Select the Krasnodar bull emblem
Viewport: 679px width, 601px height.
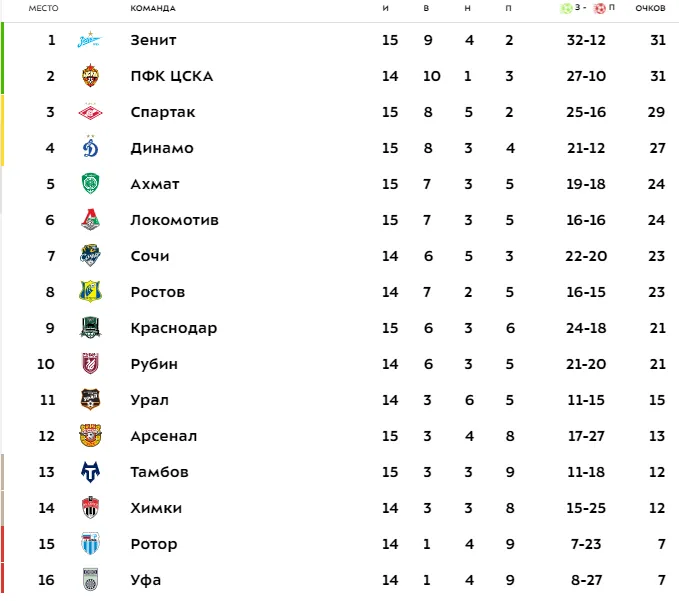coord(90,327)
